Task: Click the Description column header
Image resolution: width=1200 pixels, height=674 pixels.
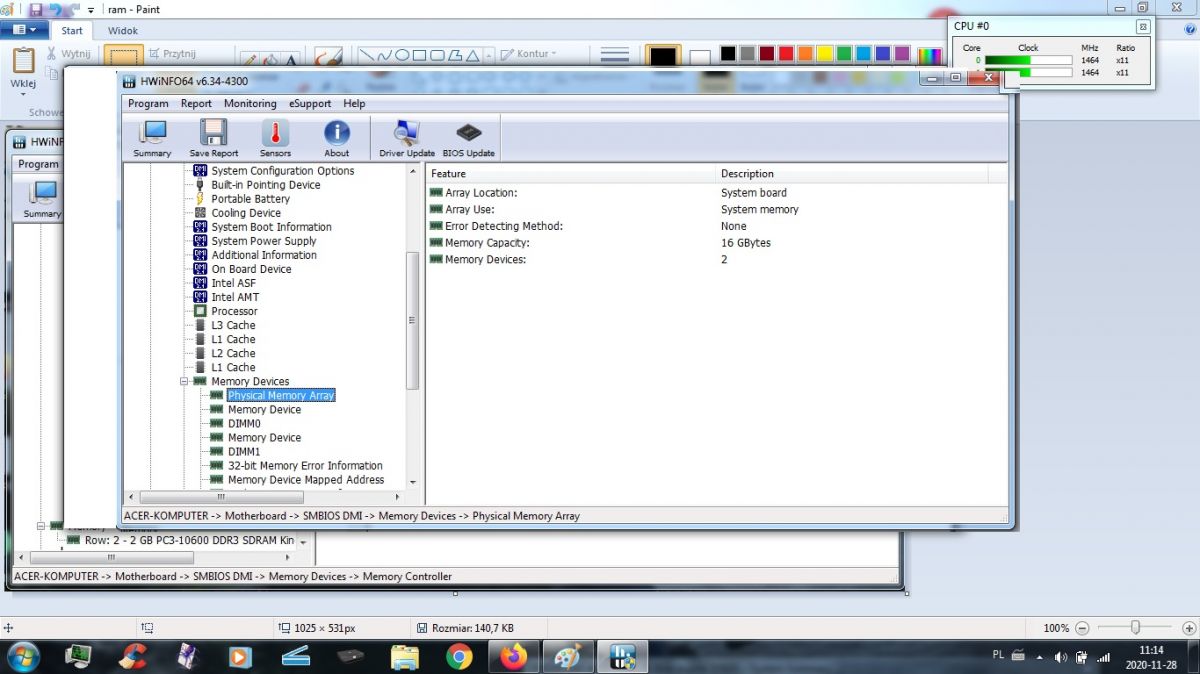Action: tap(852, 174)
